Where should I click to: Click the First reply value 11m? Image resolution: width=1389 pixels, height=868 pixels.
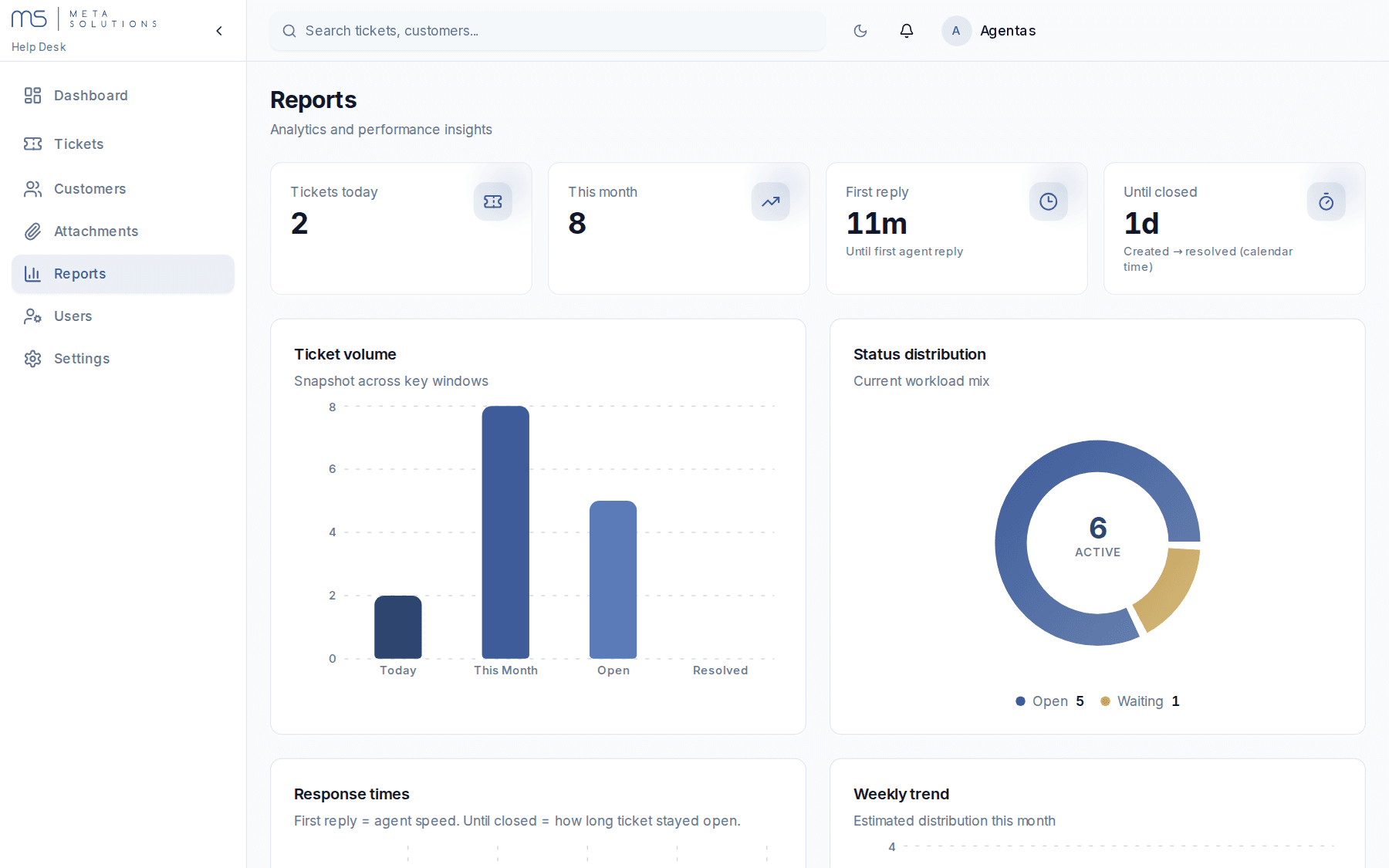[x=877, y=224]
